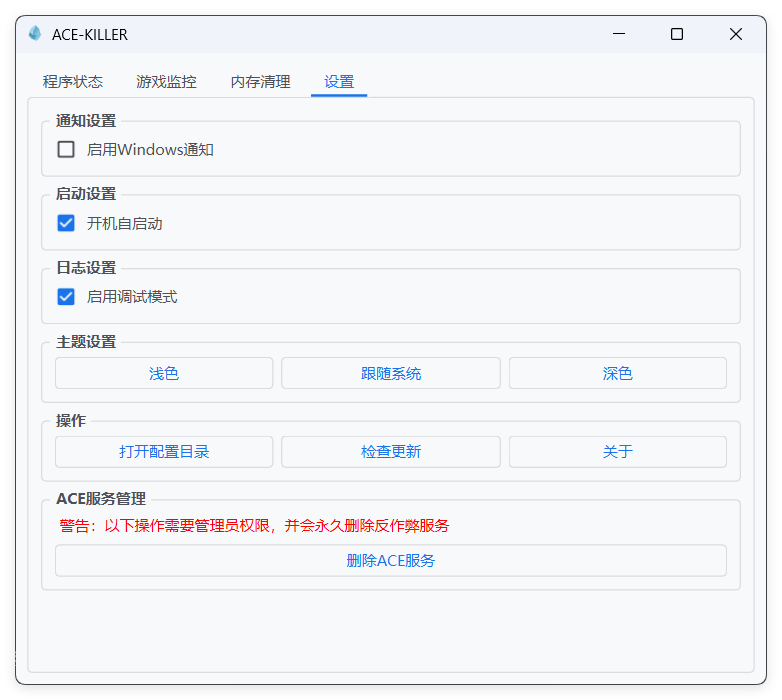Set theme to 跟随系统
The height and width of the screenshot is (700, 782).
(391, 373)
